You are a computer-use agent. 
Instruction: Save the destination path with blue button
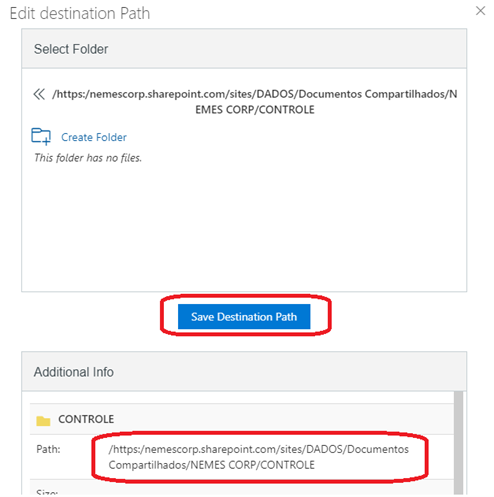coord(244,316)
